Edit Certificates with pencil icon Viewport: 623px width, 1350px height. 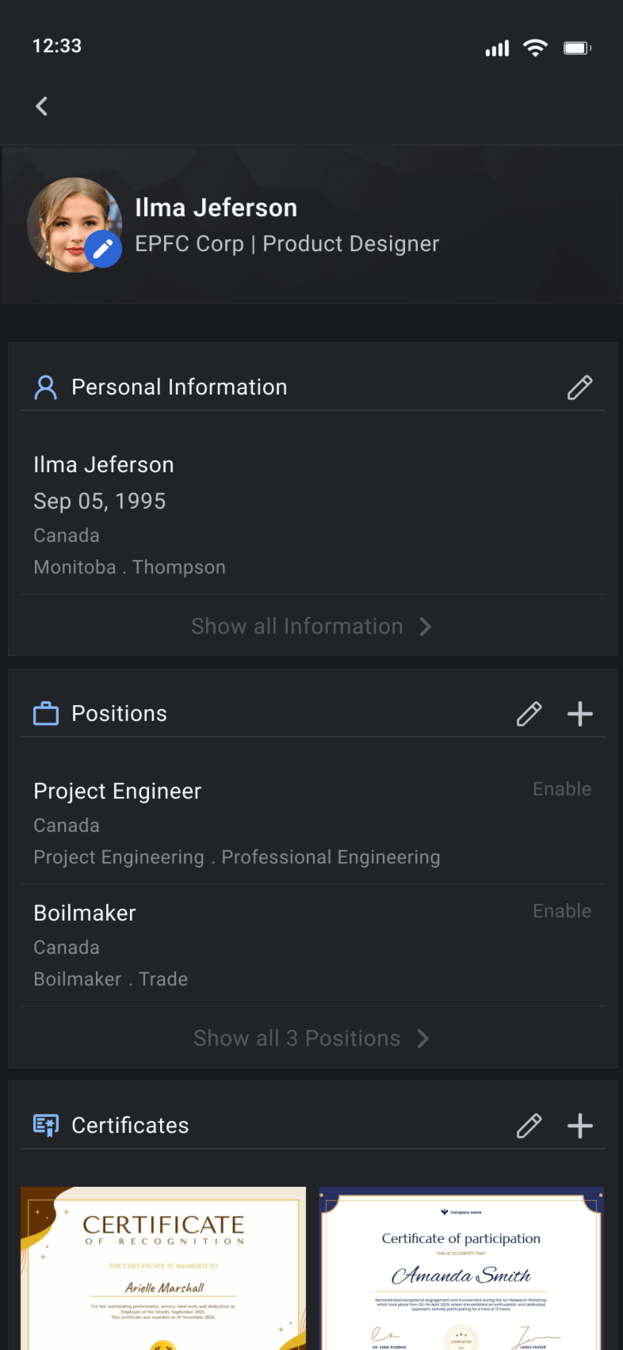coord(529,1125)
